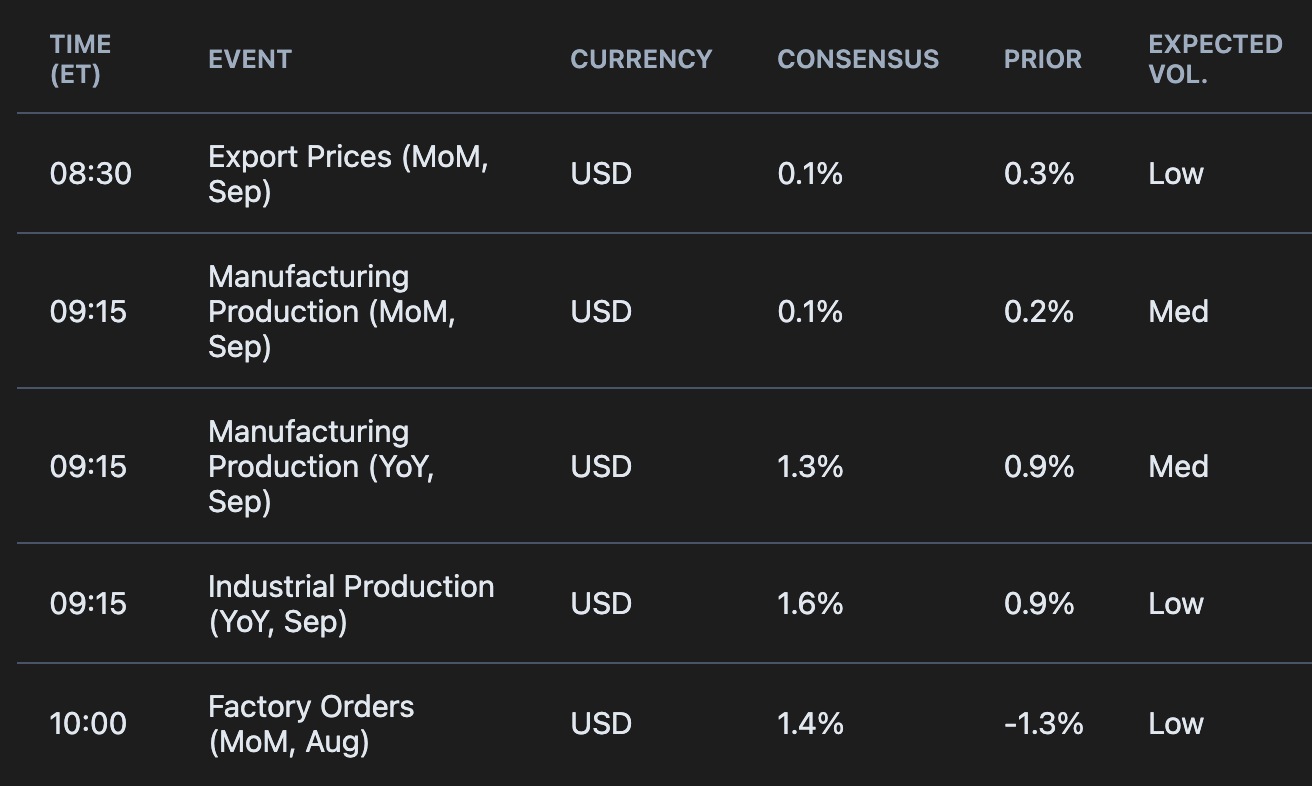
Task: Click USD in the Export Prices row
Action: coord(601,174)
